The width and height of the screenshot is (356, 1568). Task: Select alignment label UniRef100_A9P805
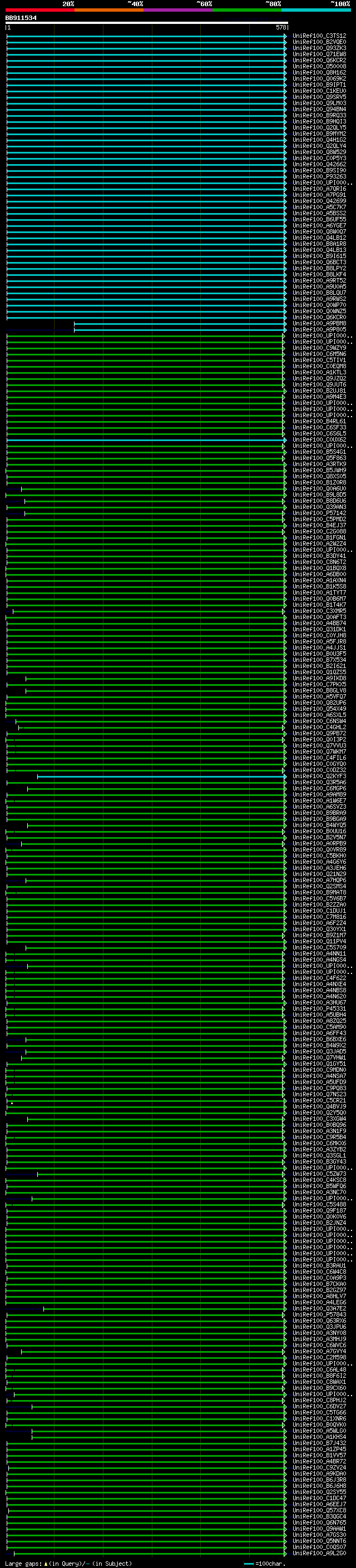click(319, 329)
